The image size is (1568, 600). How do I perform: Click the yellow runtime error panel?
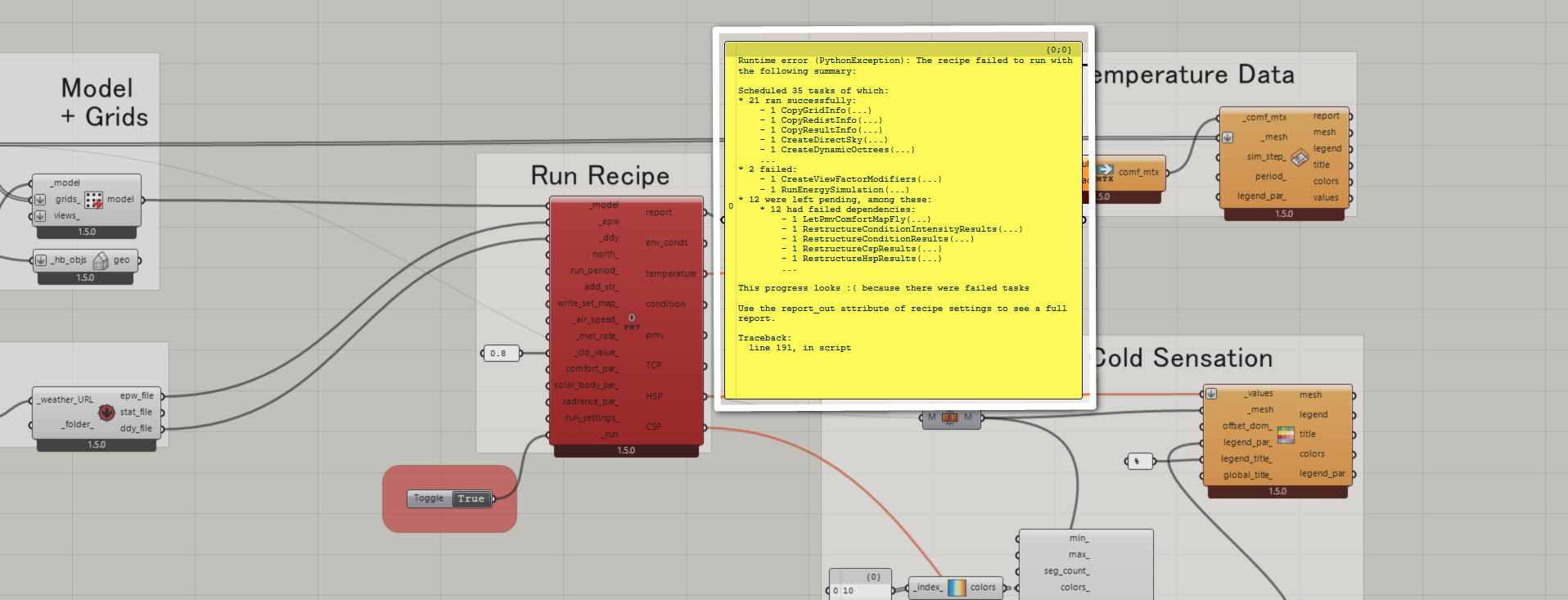click(x=903, y=221)
